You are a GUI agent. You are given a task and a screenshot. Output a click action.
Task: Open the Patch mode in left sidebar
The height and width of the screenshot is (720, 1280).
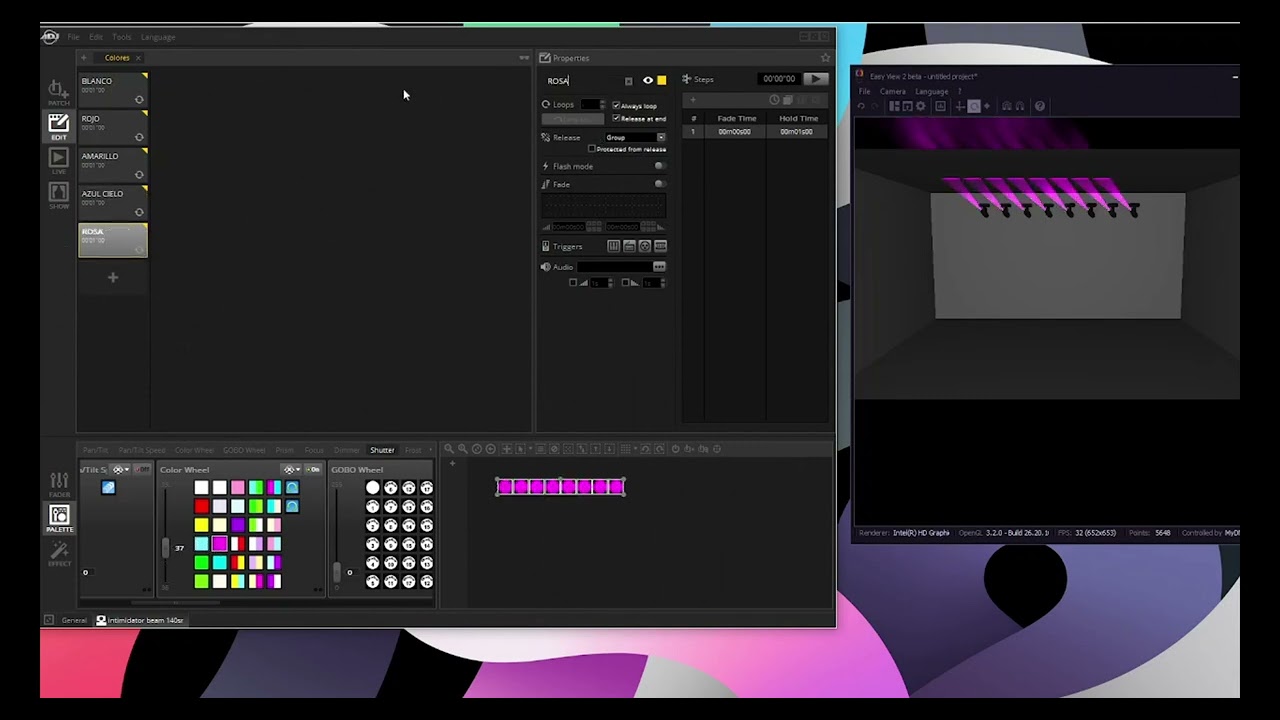(x=58, y=92)
